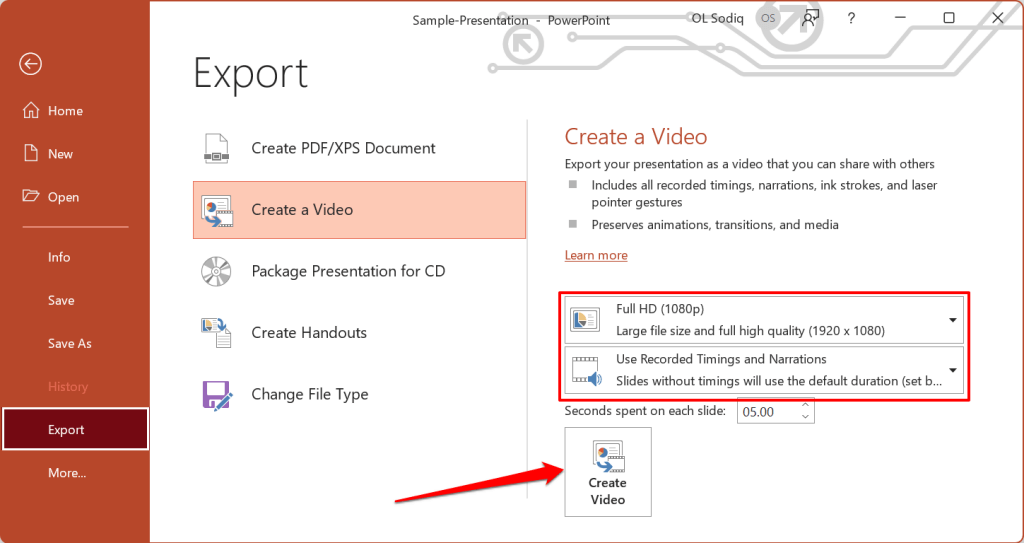Click the filmstrip speaker icon in timings dropdown
The image size is (1024, 543).
585,370
